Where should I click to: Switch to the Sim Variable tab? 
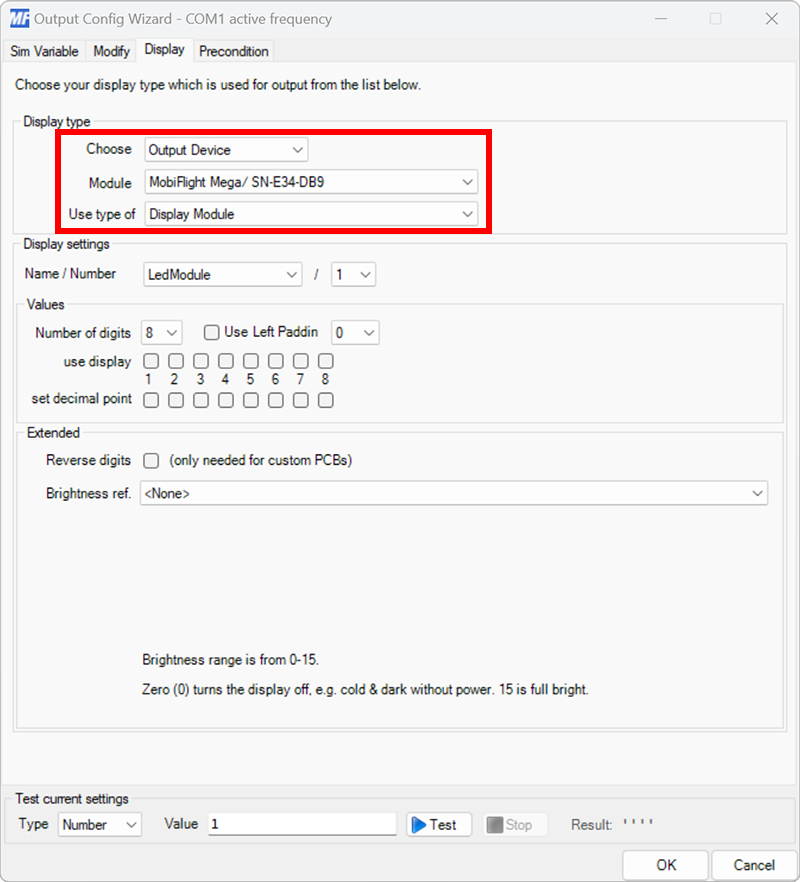coord(44,50)
